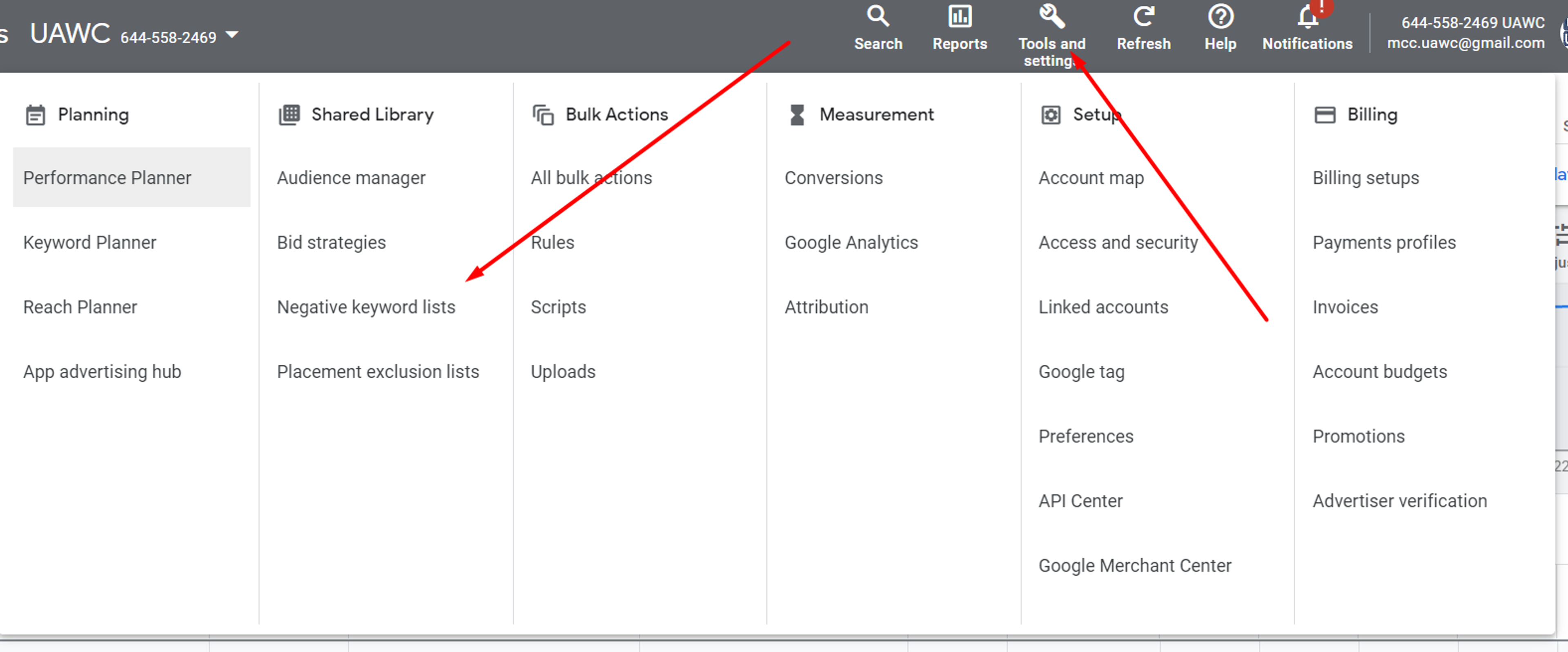This screenshot has height=652, width=1568.
Task: Select the Payments profiles billing option
Action: pyautogui.click(x=1383, y=242)
